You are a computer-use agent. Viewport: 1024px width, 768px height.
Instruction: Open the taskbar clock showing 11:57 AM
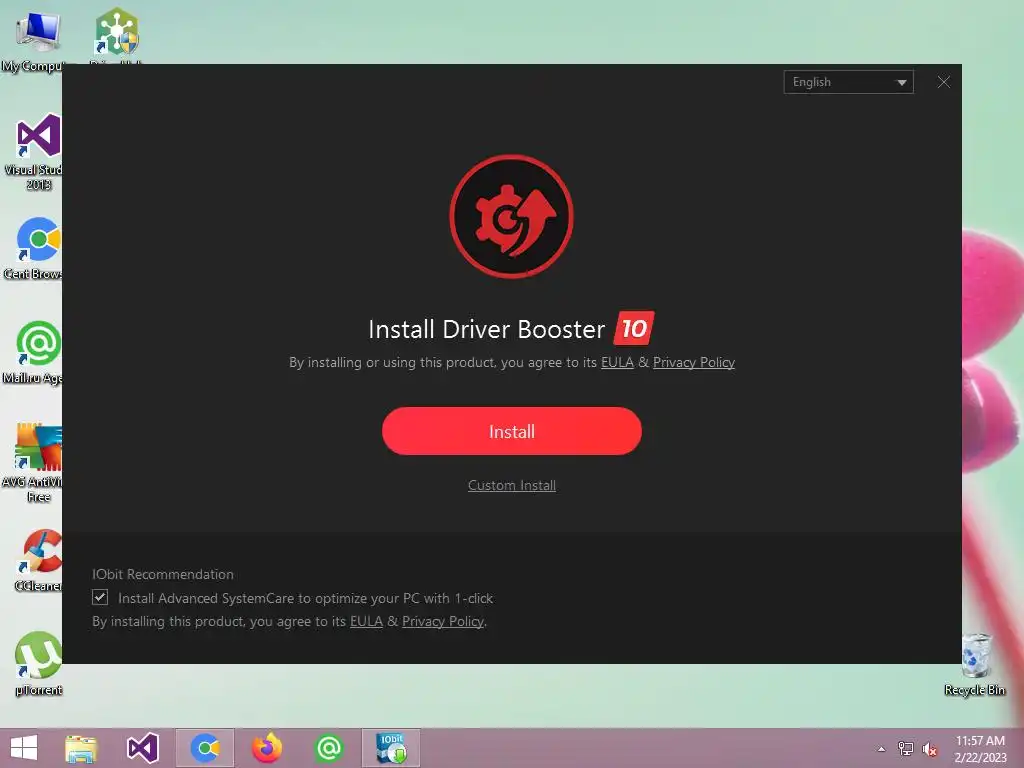pyautogui.click(x=980, y=749)
